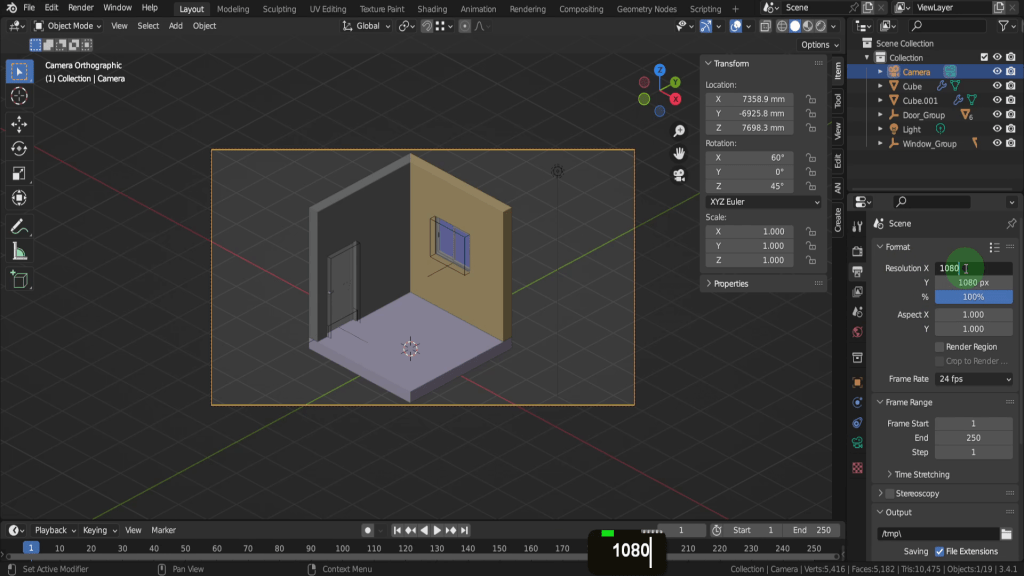
Task: Open the Render menu
Action: click(81, 8)
